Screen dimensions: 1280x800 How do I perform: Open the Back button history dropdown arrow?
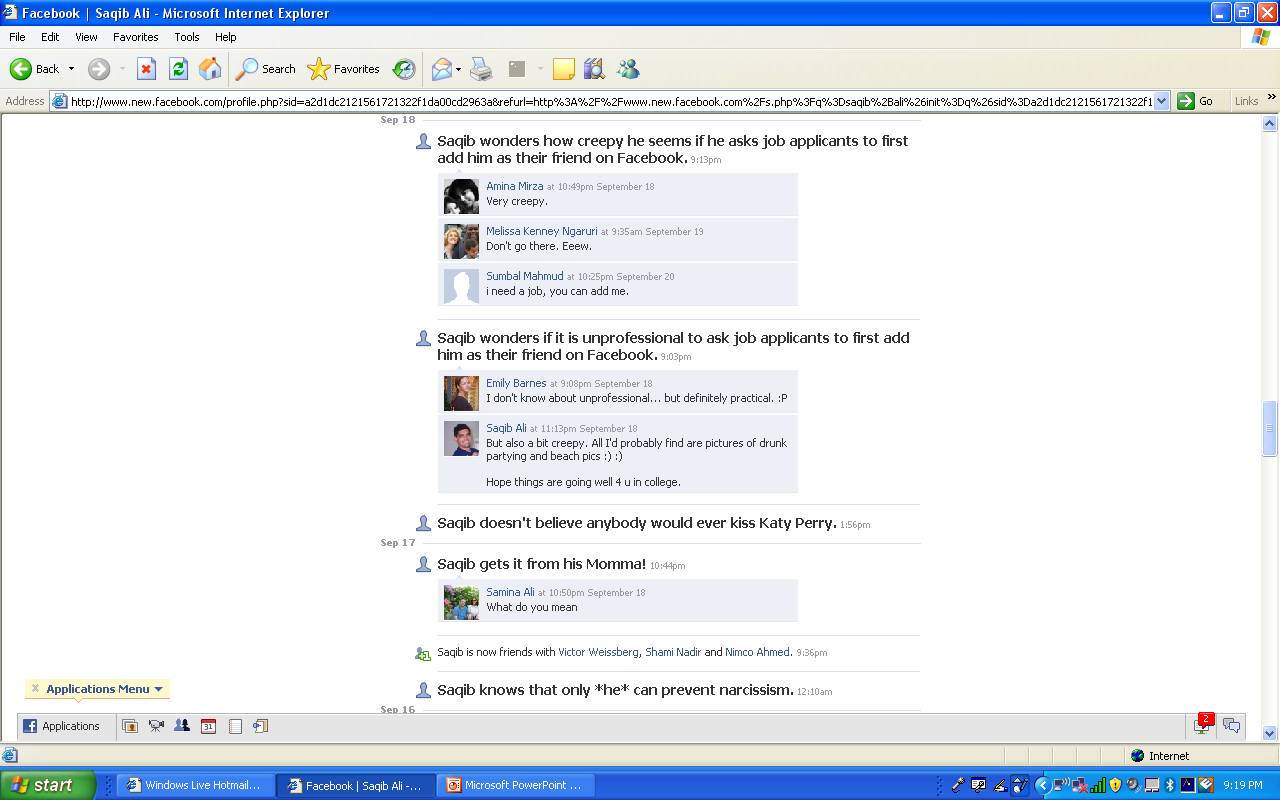71,69
